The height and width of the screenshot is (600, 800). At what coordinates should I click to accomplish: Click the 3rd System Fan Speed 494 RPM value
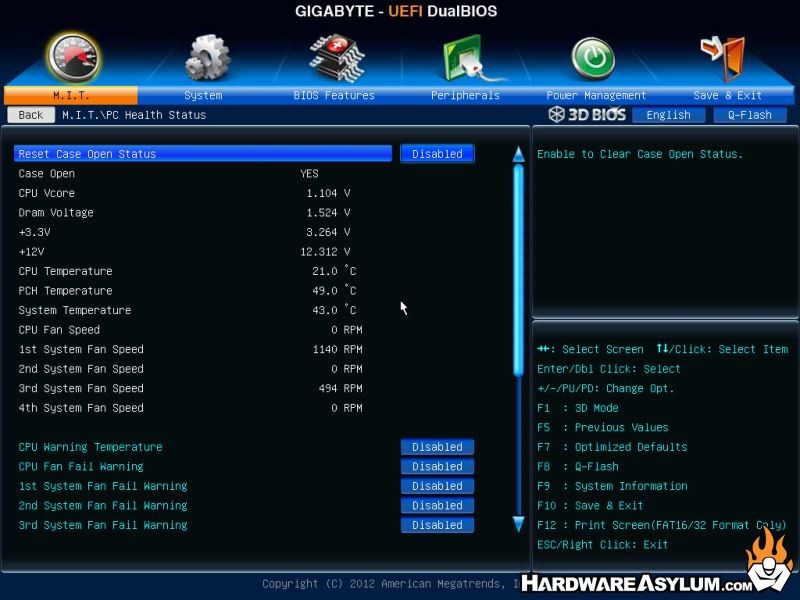340,388
